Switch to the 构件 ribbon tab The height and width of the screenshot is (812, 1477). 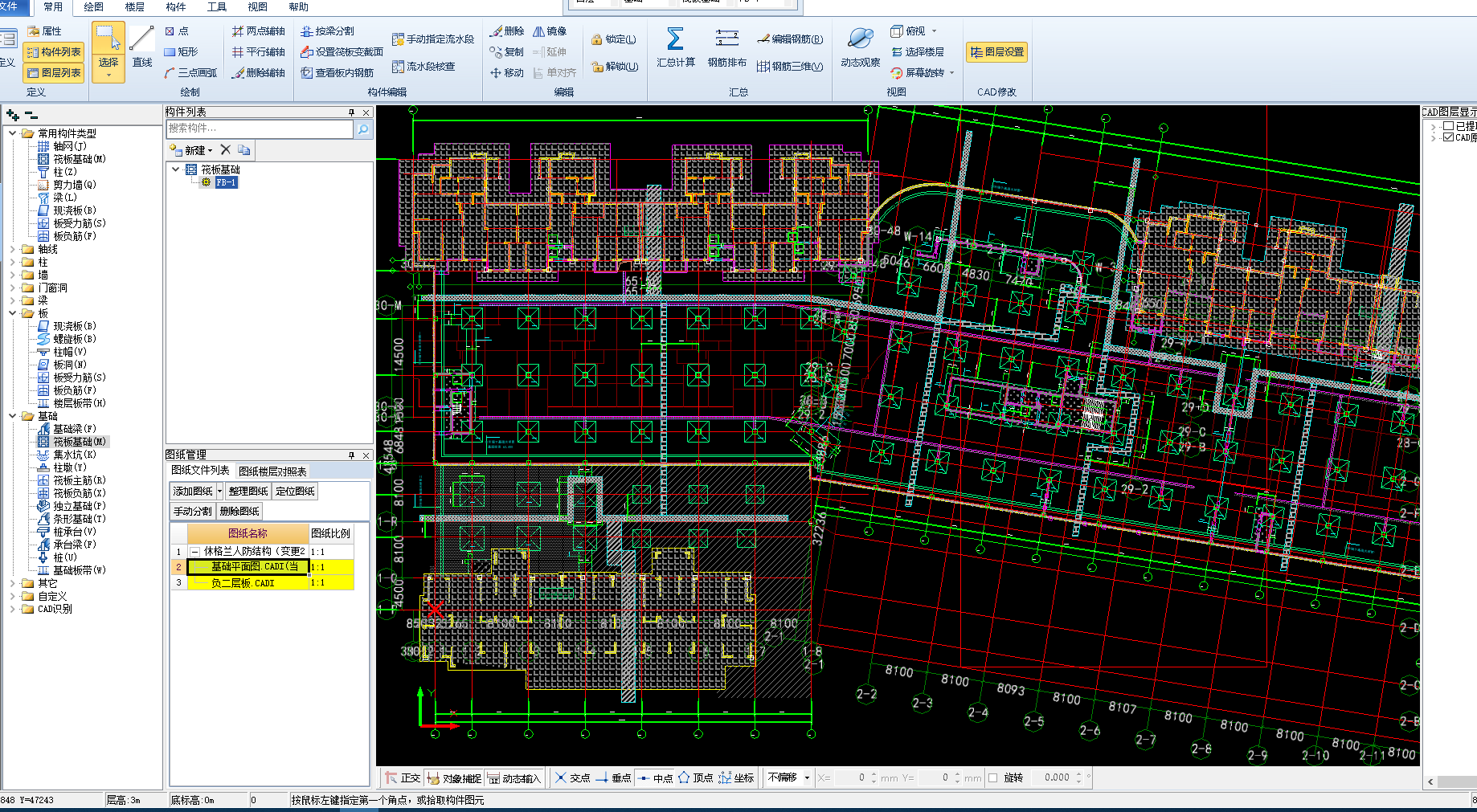(x=176, y=7)
